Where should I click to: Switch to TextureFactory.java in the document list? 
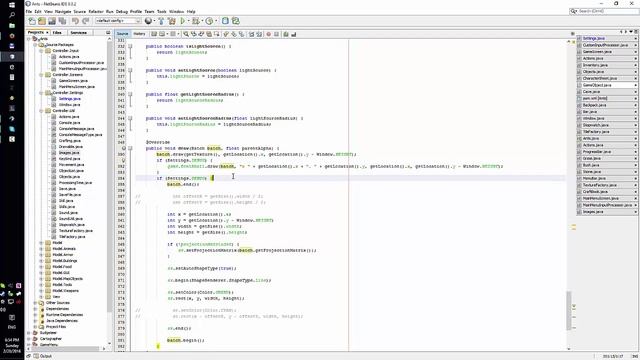tap(607, 185)
